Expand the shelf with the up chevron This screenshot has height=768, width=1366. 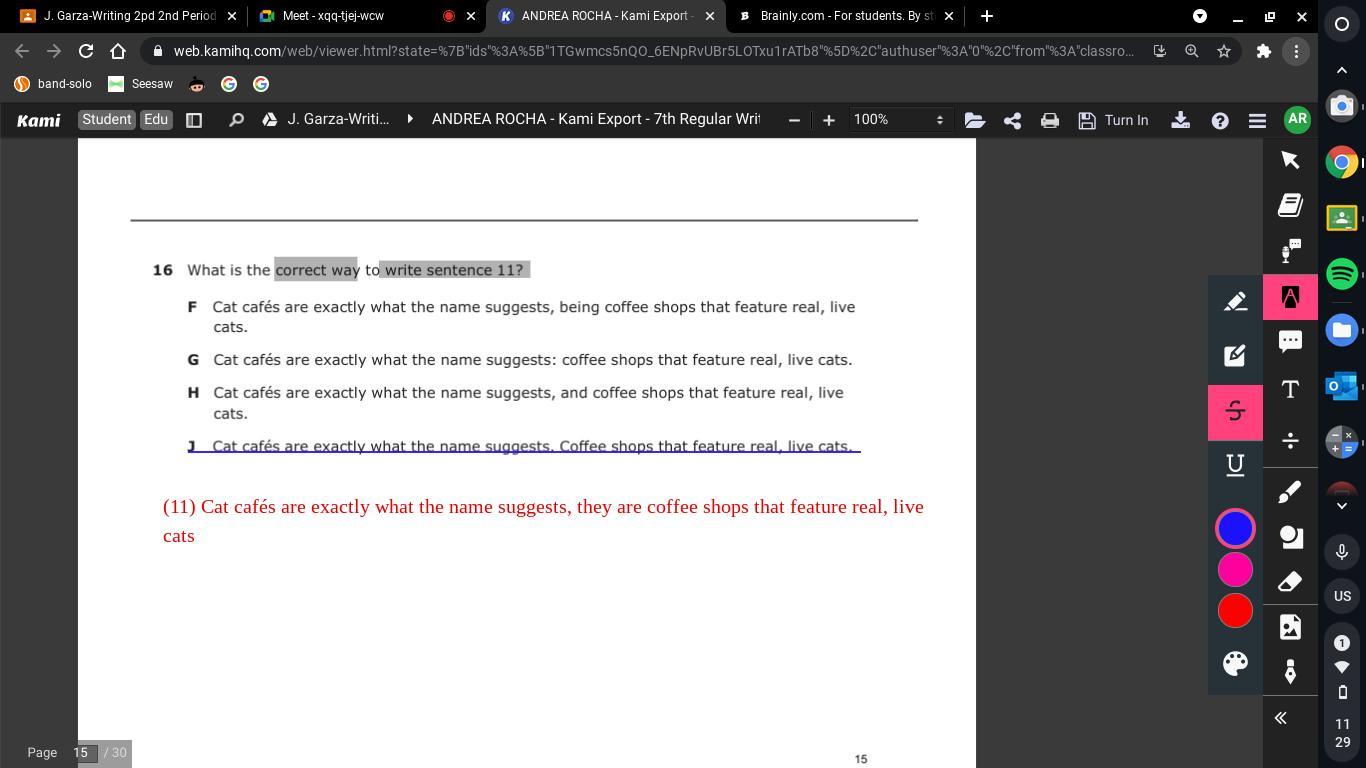point(1342,70)
